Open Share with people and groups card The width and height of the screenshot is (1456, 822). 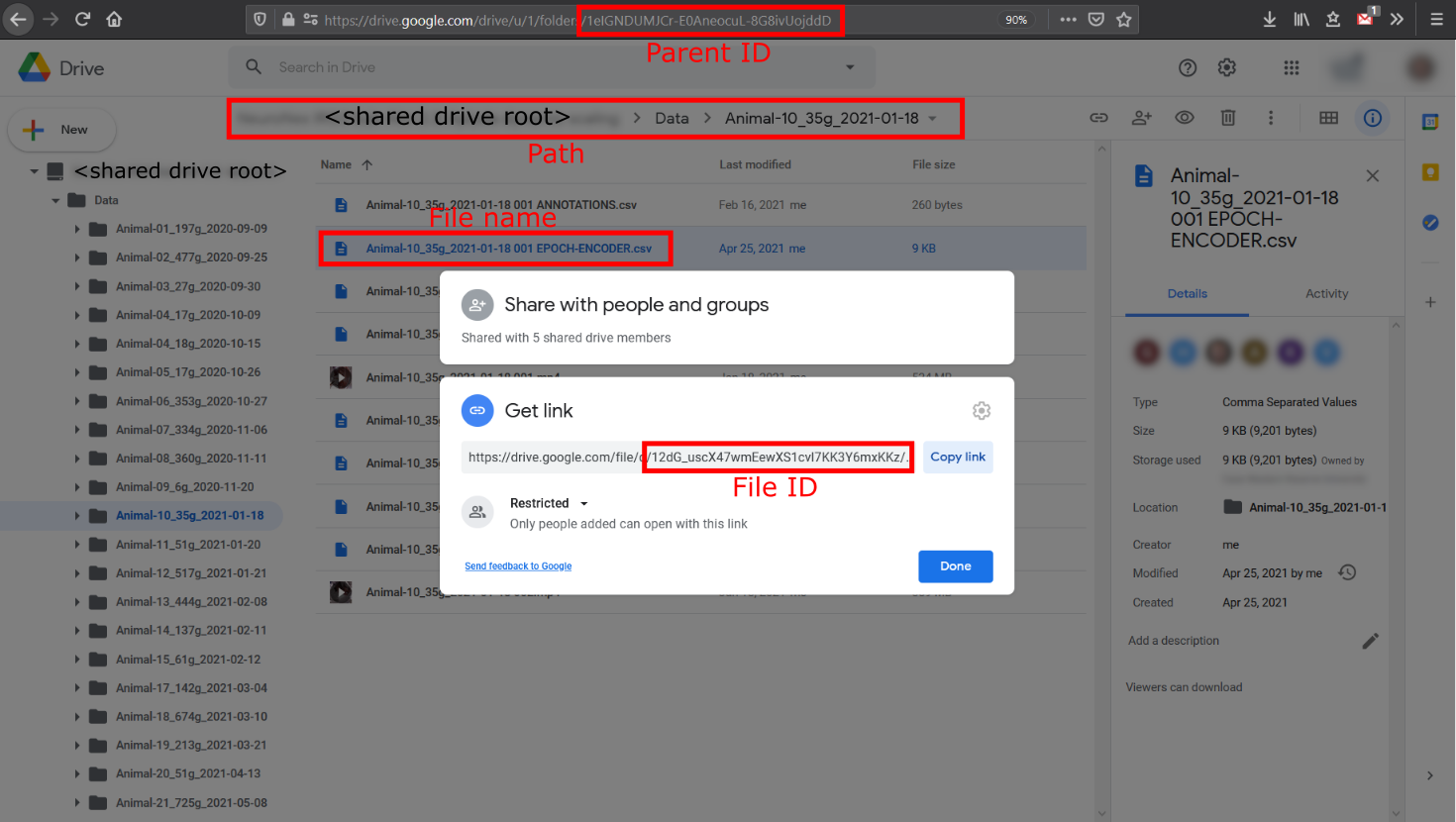tap(727, 318)
